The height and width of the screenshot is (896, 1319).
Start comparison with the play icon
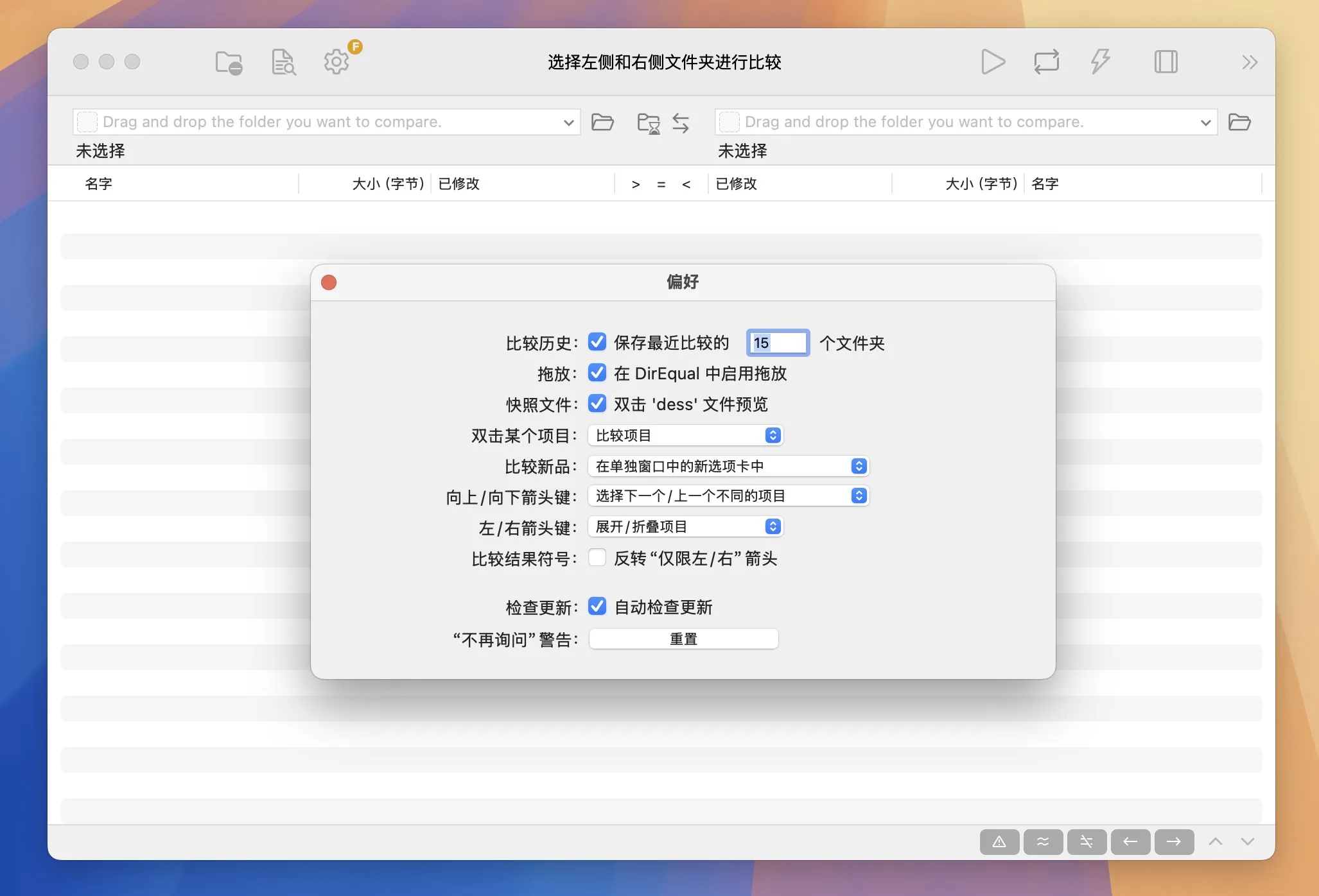tap(993, 62)
